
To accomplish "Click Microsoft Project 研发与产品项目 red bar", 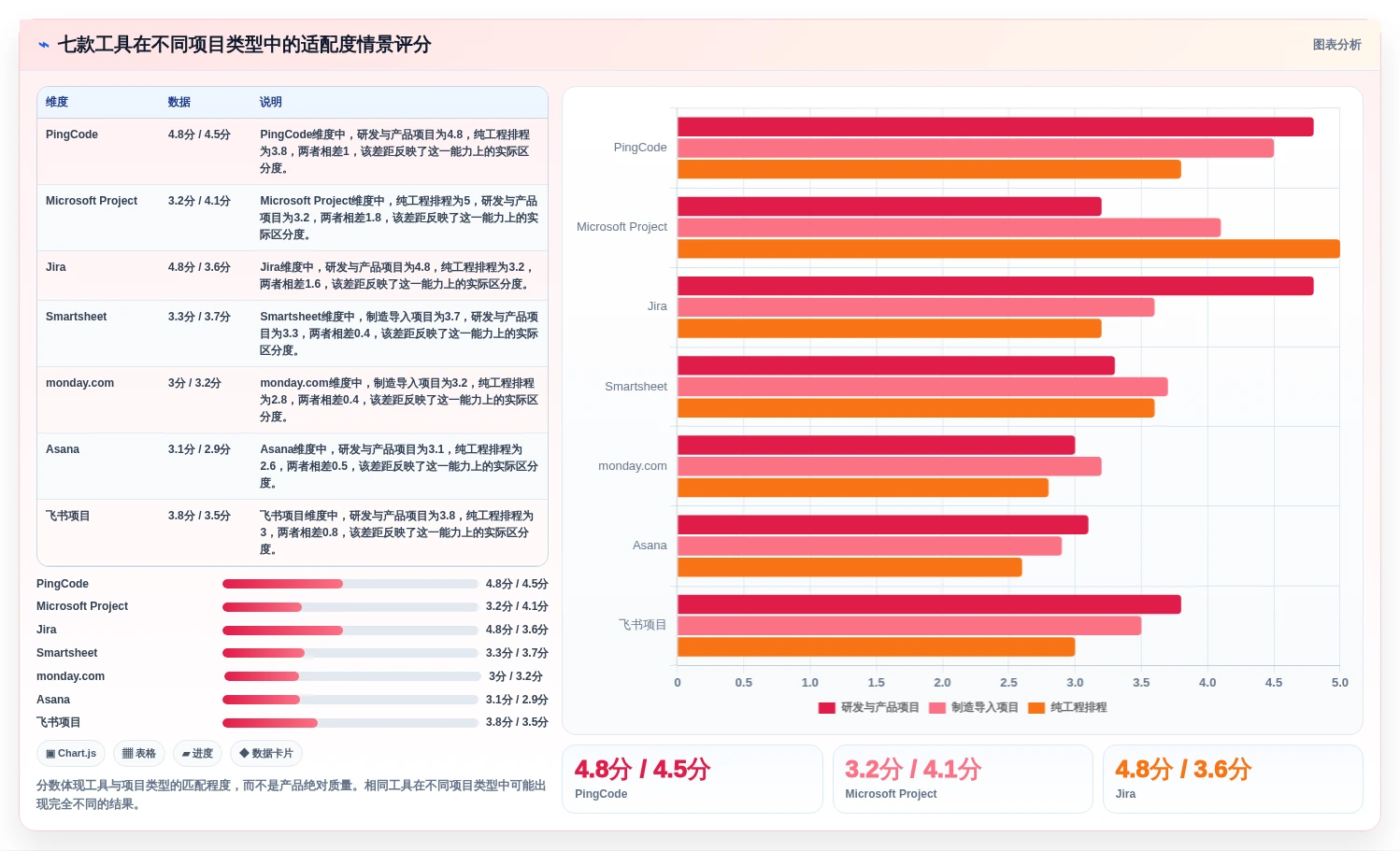I will coord(890,206).
